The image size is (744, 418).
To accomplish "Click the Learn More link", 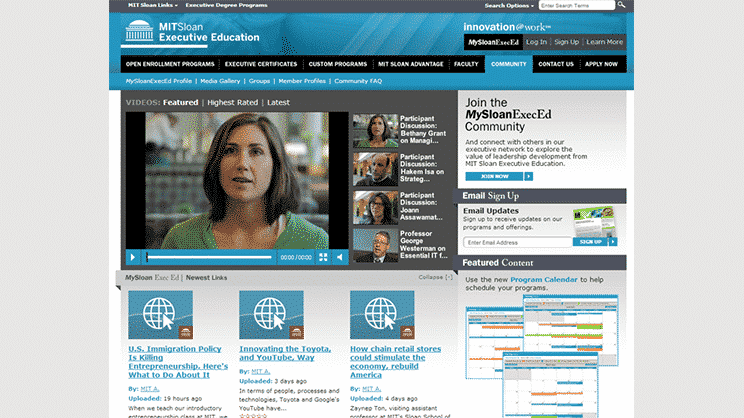I will (604, 42).
